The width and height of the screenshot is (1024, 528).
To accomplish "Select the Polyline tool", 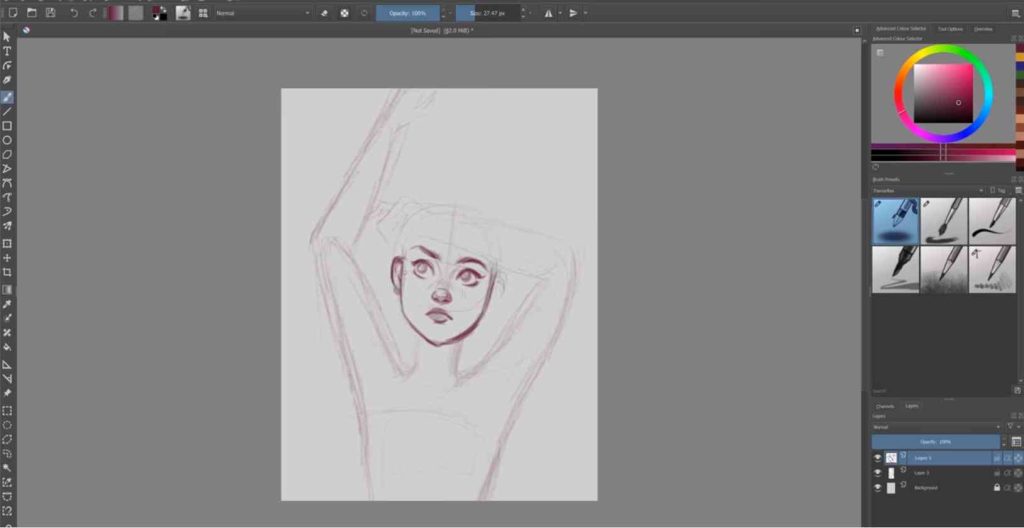I will pyautogui.click(x=7, y=169).
